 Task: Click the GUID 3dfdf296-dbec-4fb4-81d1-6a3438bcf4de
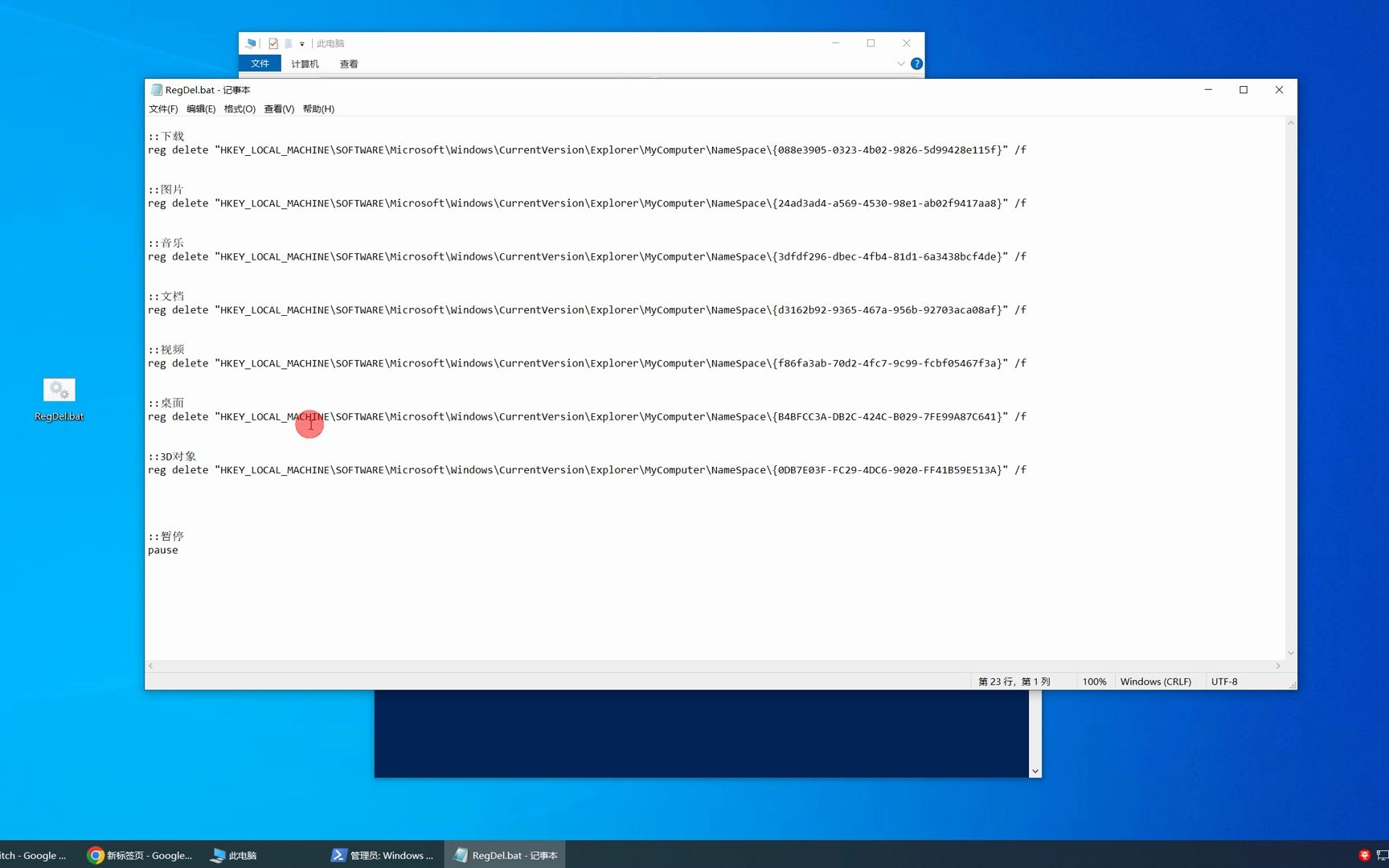887,256
